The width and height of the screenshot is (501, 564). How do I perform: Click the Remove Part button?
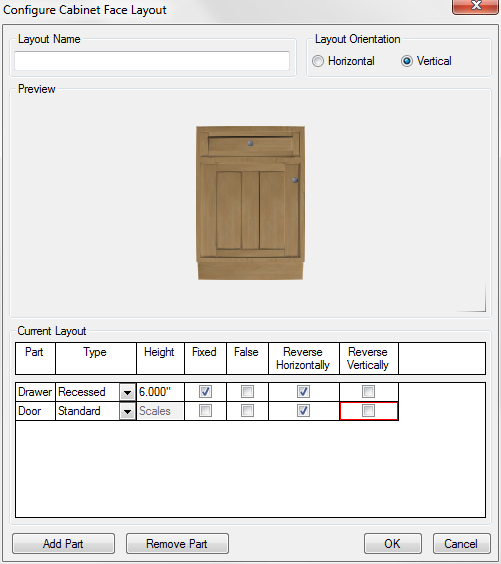177,543
